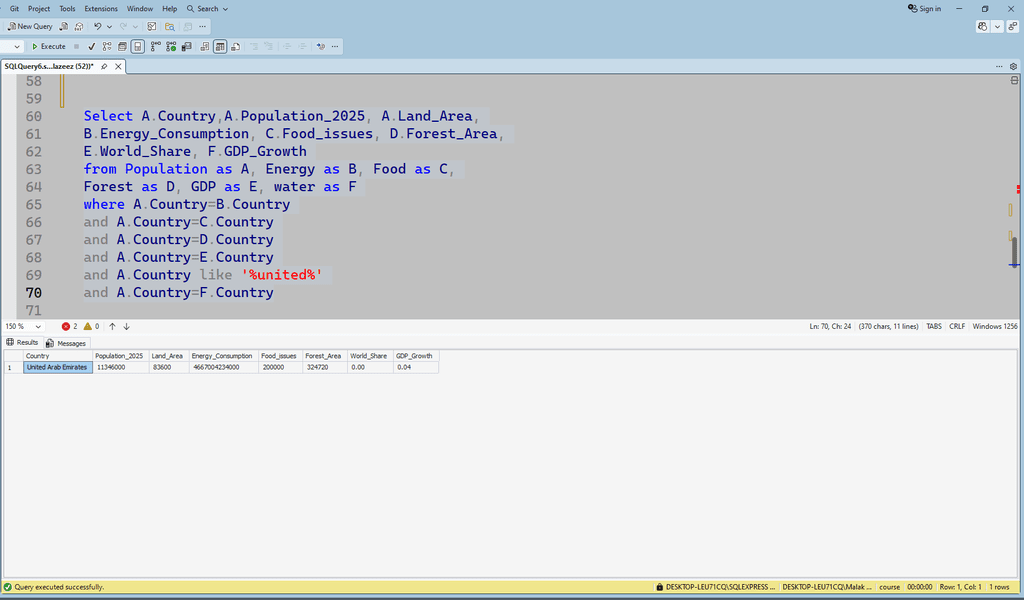Click the Execute query button
Viewport: 1024px width, 600px height.
(48, 46)
